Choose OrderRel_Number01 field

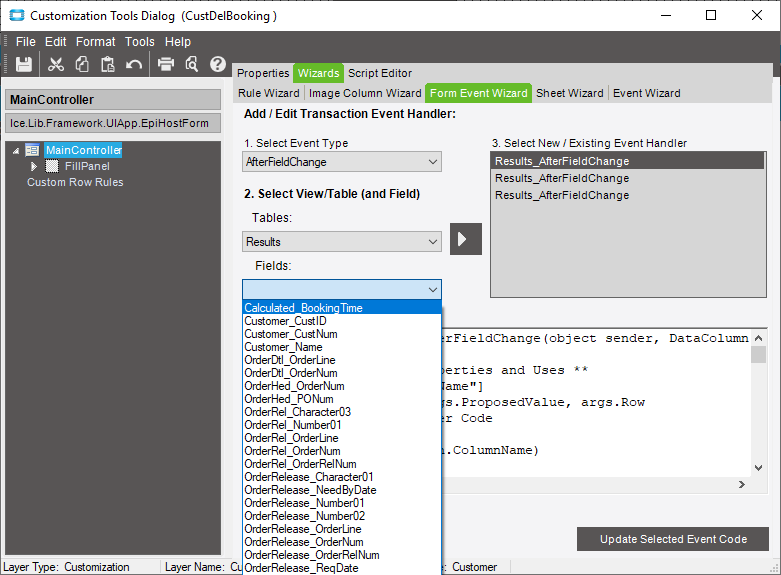[342, 425]
